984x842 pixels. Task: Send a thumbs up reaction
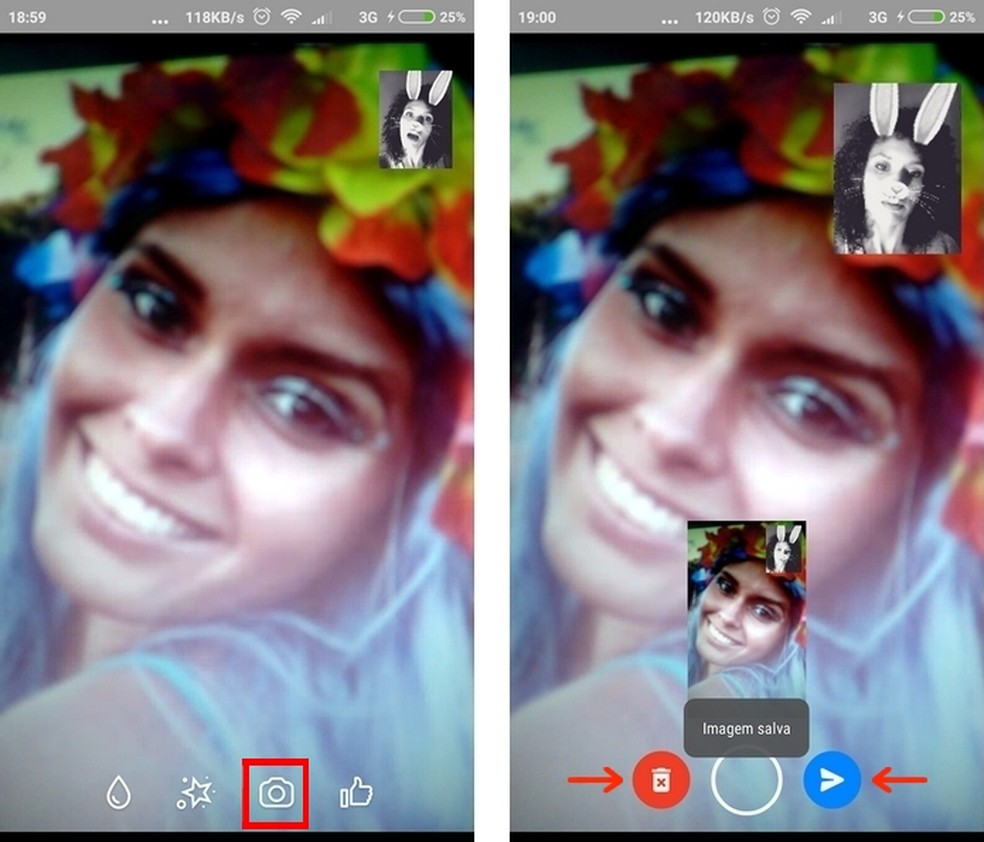354,792
